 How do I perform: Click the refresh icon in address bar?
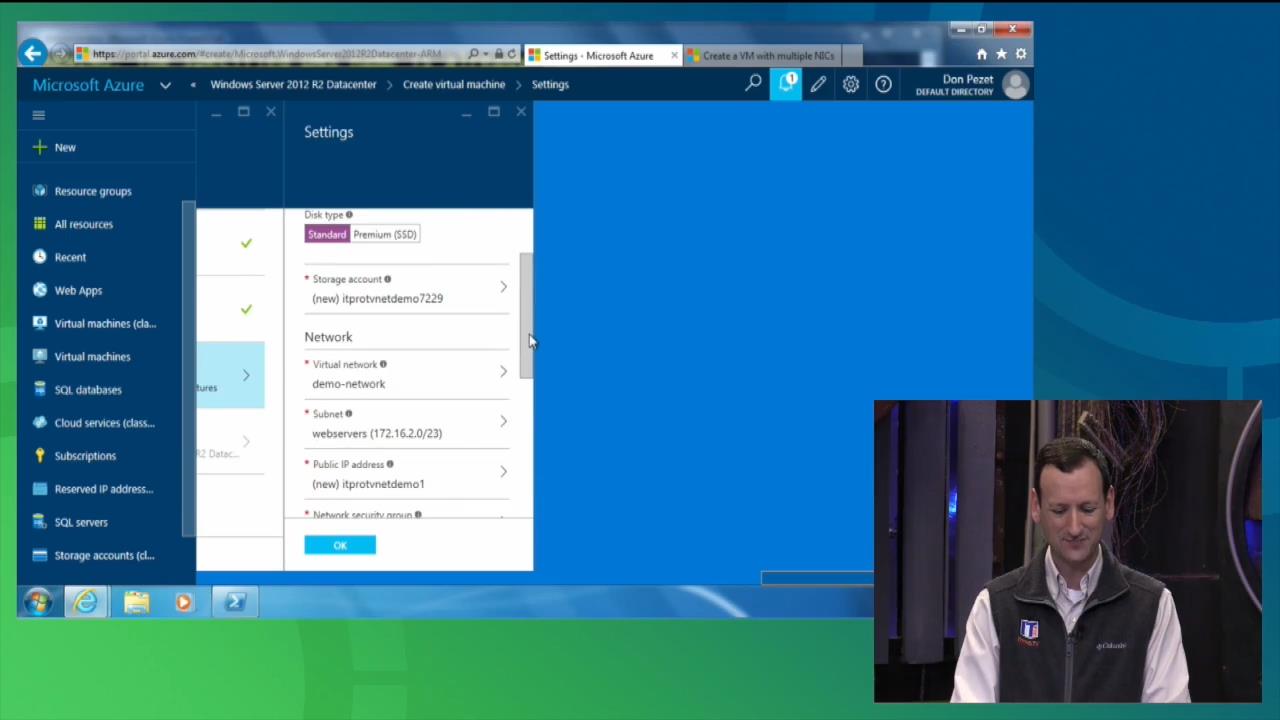coord(511,54)
